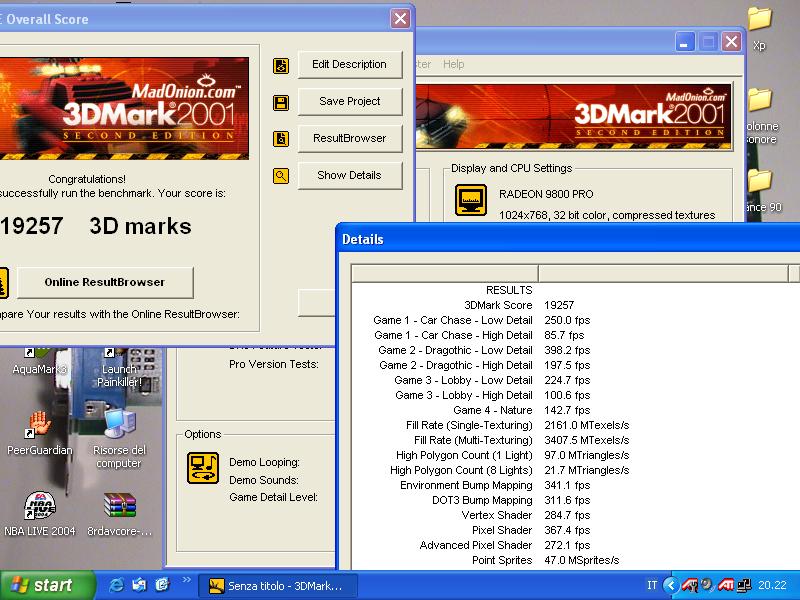Screen dimensions: 800x600
Task: Click the Online ResultBrowser button
Action: (105, 282)
